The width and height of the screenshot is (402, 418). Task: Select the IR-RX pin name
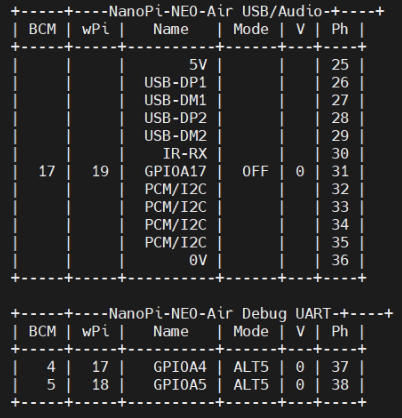coord(185,154)
